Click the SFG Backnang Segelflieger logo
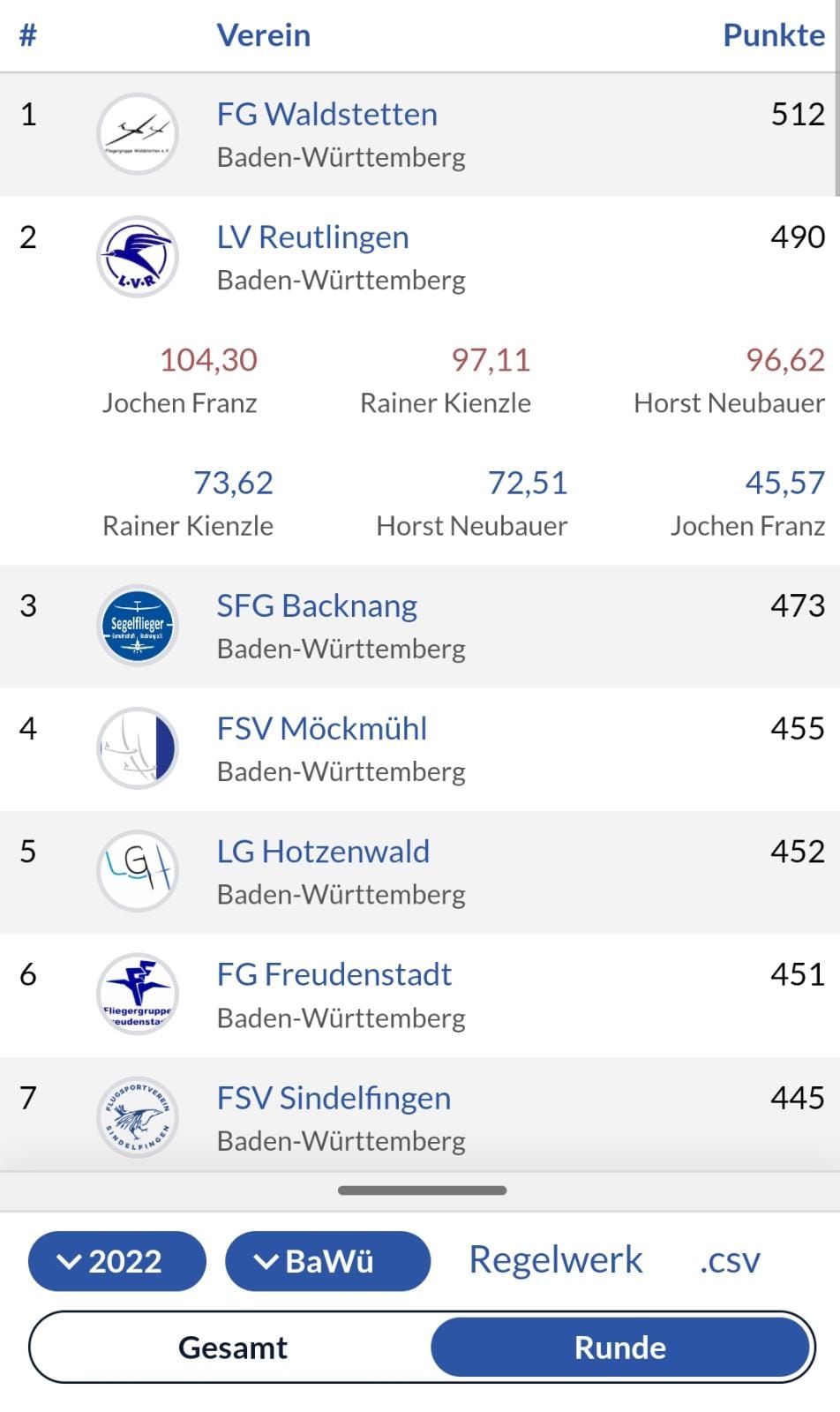The image size is (840, 1412). coord(138,626)
